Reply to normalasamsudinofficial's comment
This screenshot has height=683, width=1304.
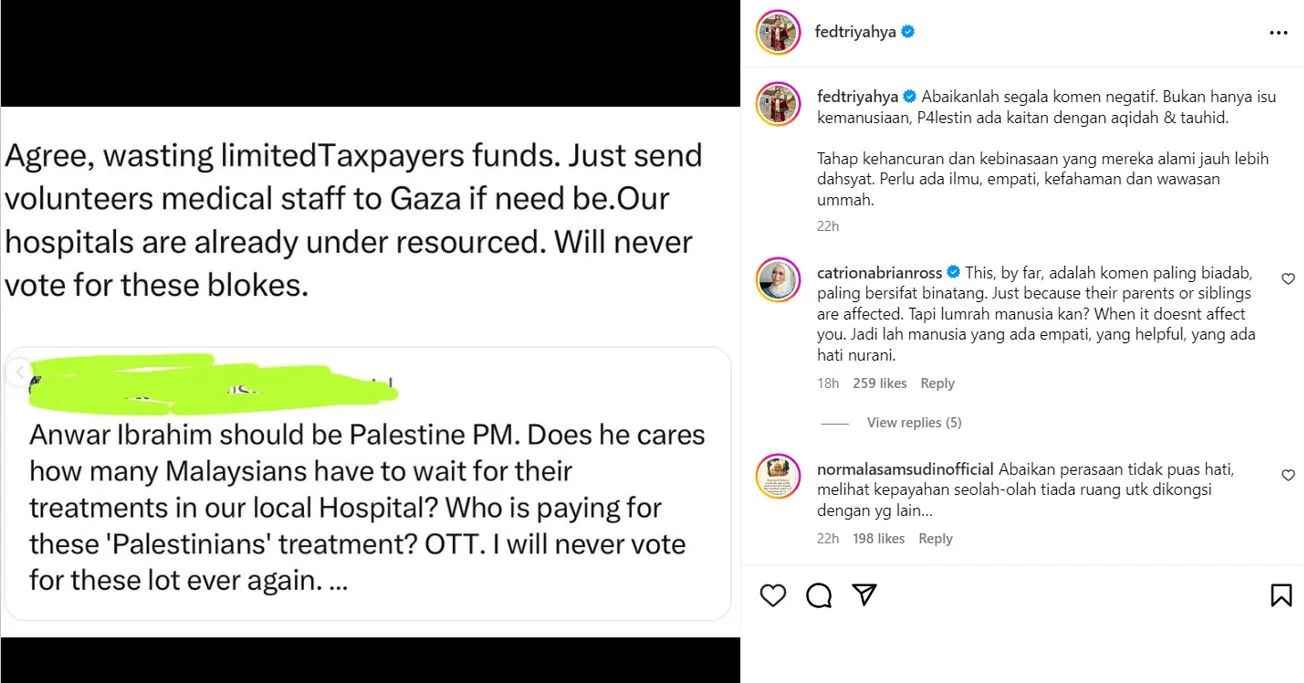(x=935, y=539)
